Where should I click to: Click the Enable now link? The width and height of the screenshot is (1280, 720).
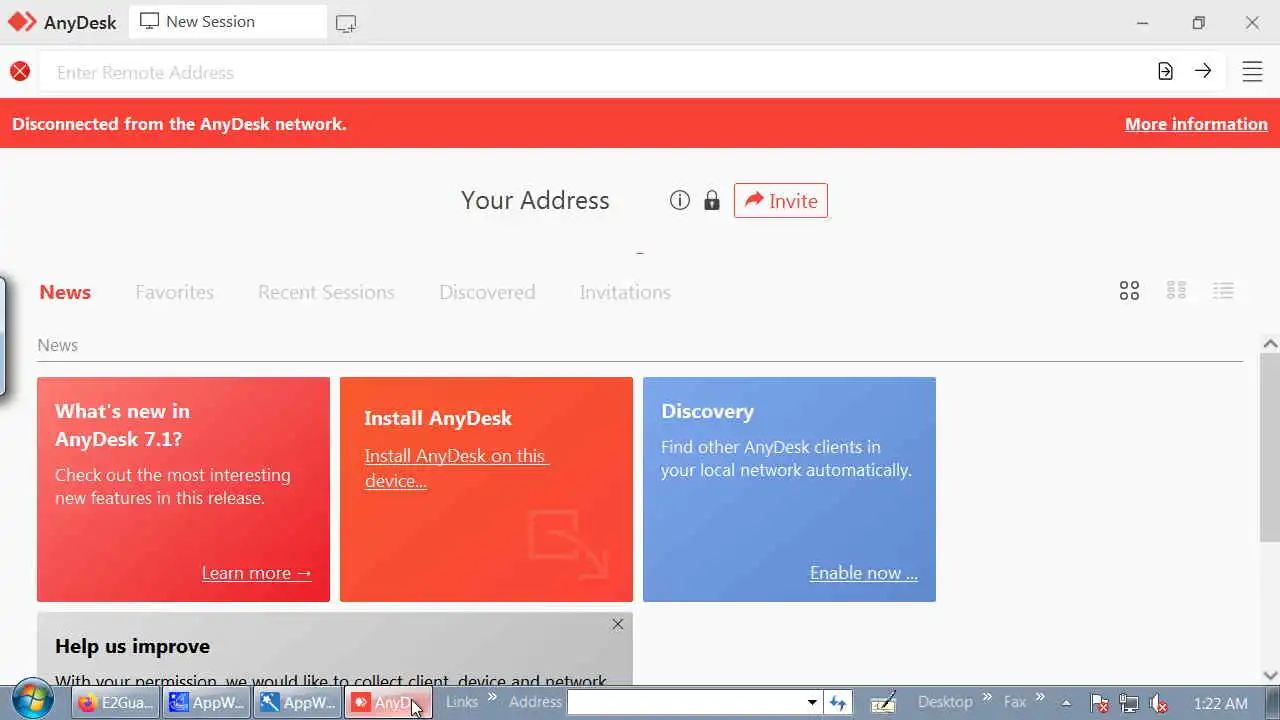coord(864,573)
